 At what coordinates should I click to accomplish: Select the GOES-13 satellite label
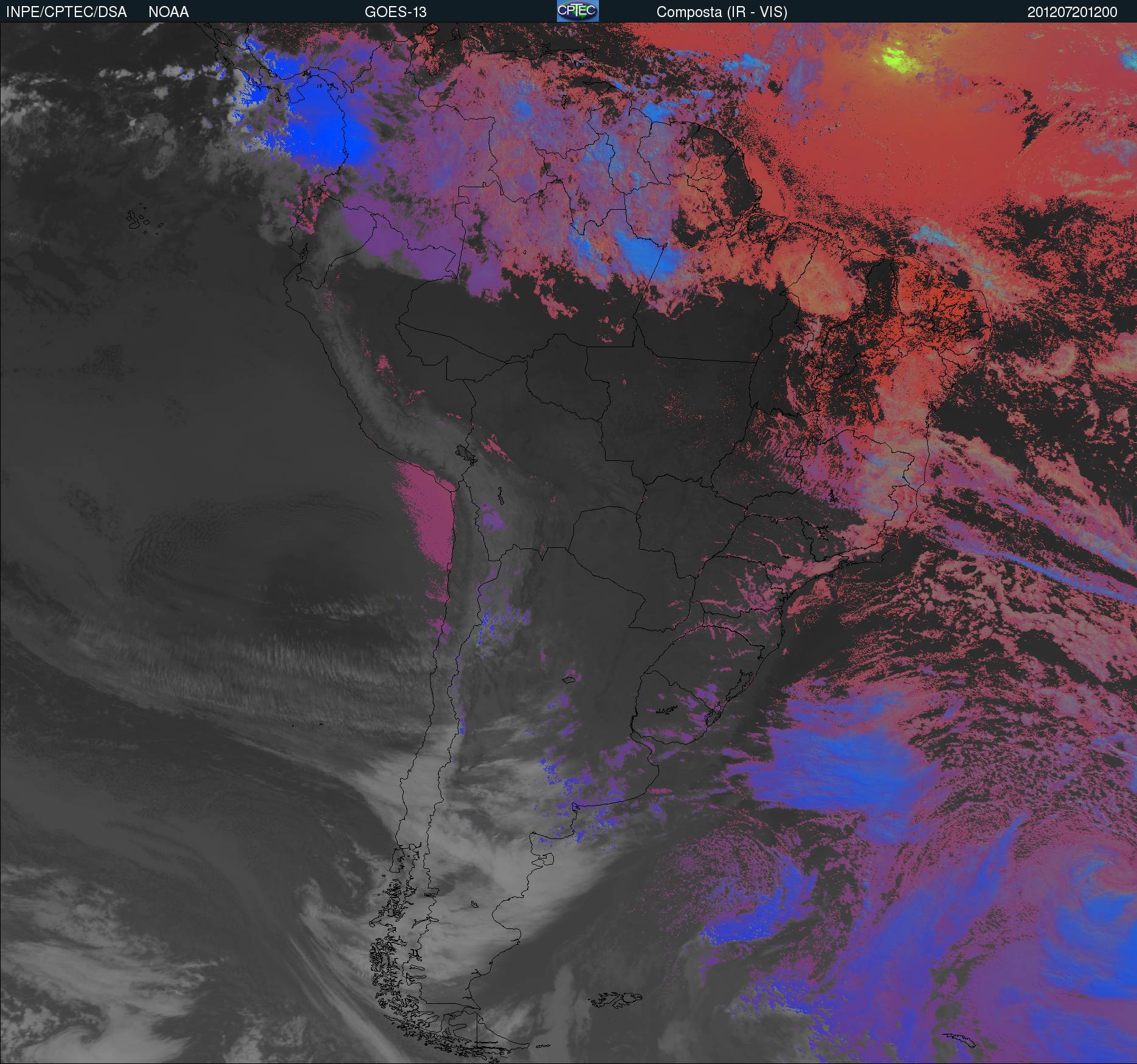point(396,12)
